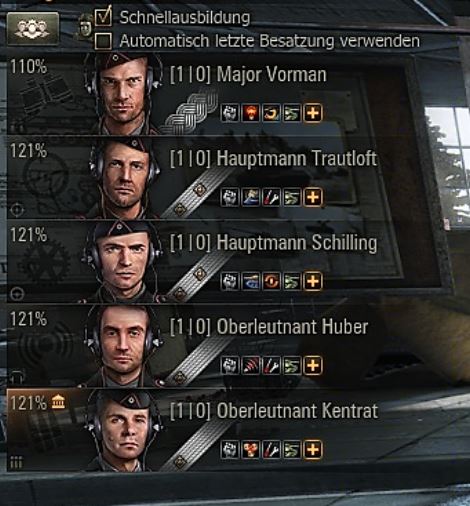Viewport: 470px width, 506px height.
Task: Add new skill plus icon for Major Vorman
Action: tap(312, 113)
